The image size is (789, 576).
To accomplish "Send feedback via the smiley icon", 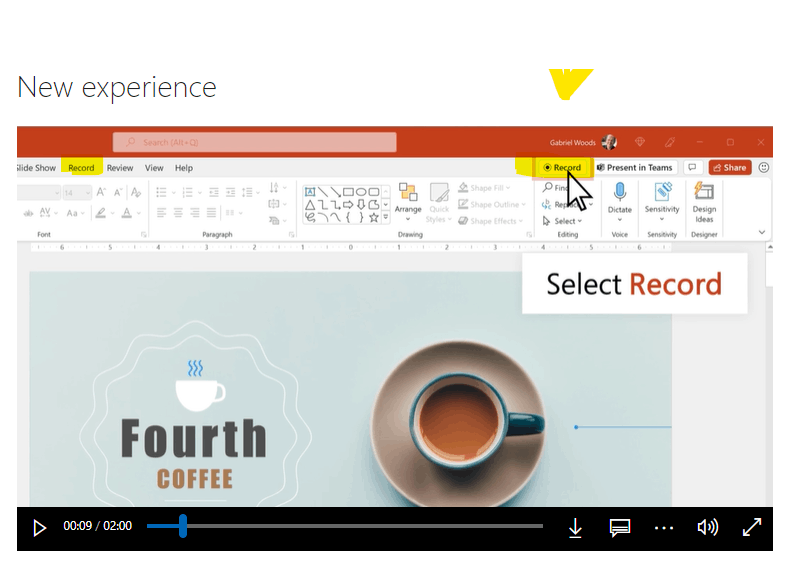I will [x=763, y=168].
